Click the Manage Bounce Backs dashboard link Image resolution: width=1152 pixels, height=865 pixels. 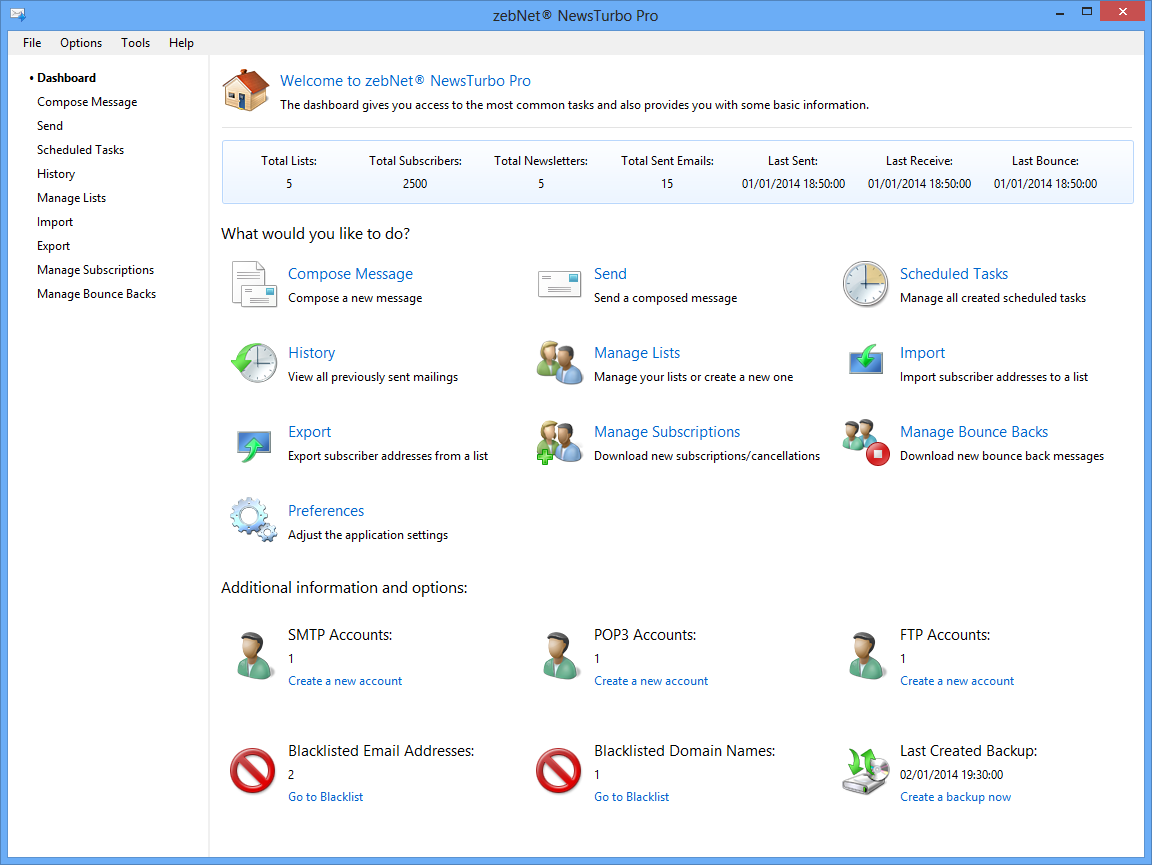click(x=973, y=432)
